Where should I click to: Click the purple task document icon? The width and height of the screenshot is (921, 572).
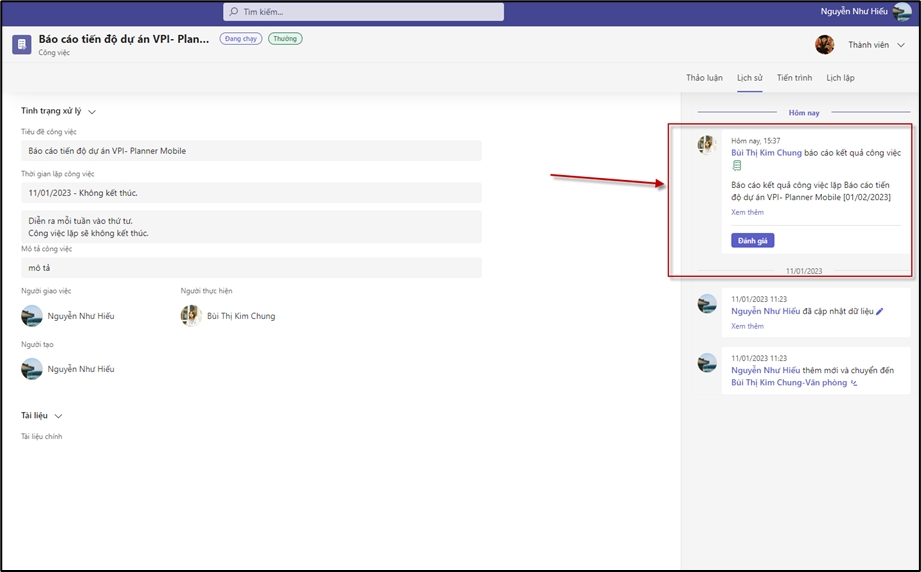[21, 45]
